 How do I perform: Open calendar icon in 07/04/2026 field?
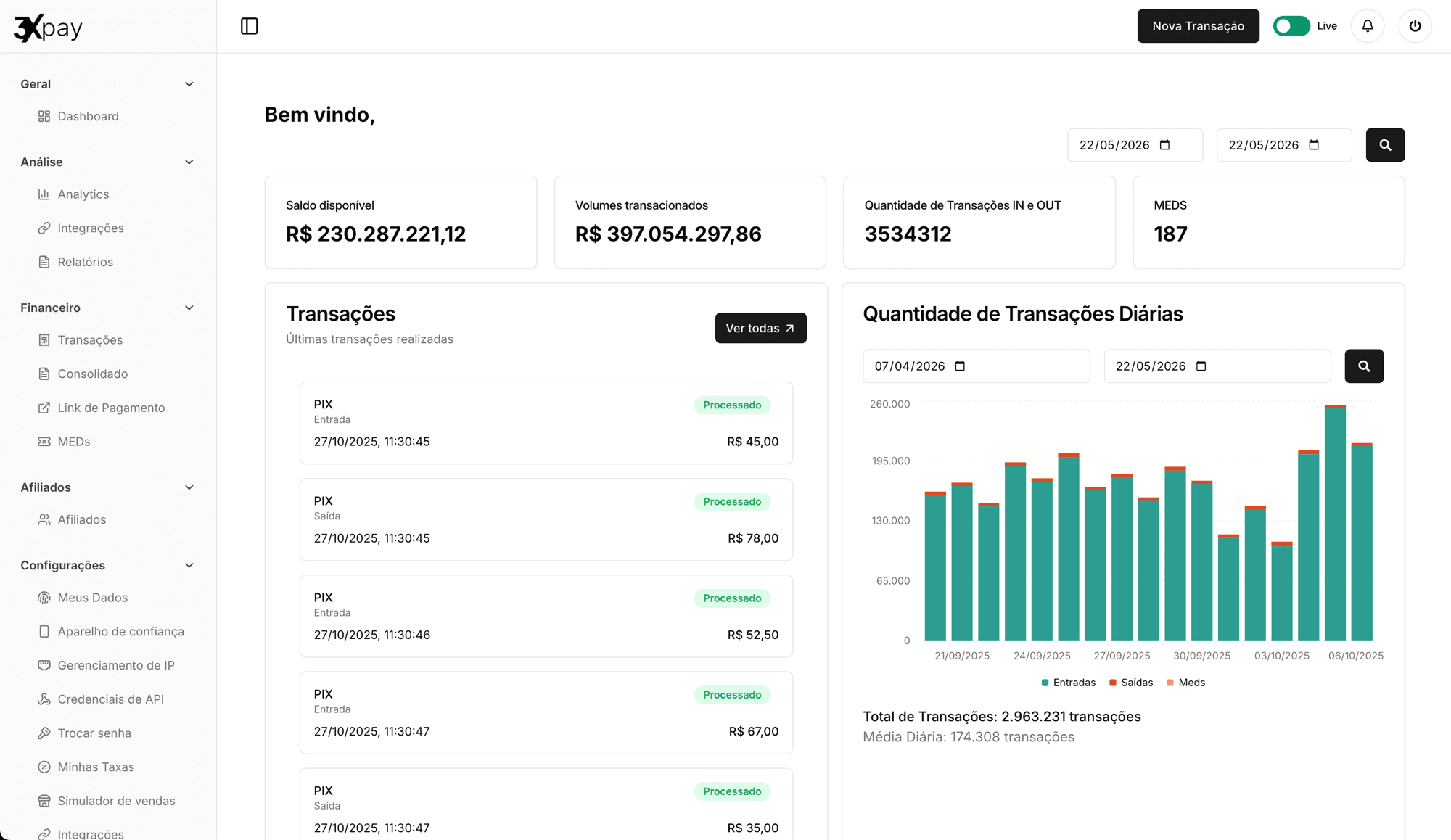[x=960, y=366]
